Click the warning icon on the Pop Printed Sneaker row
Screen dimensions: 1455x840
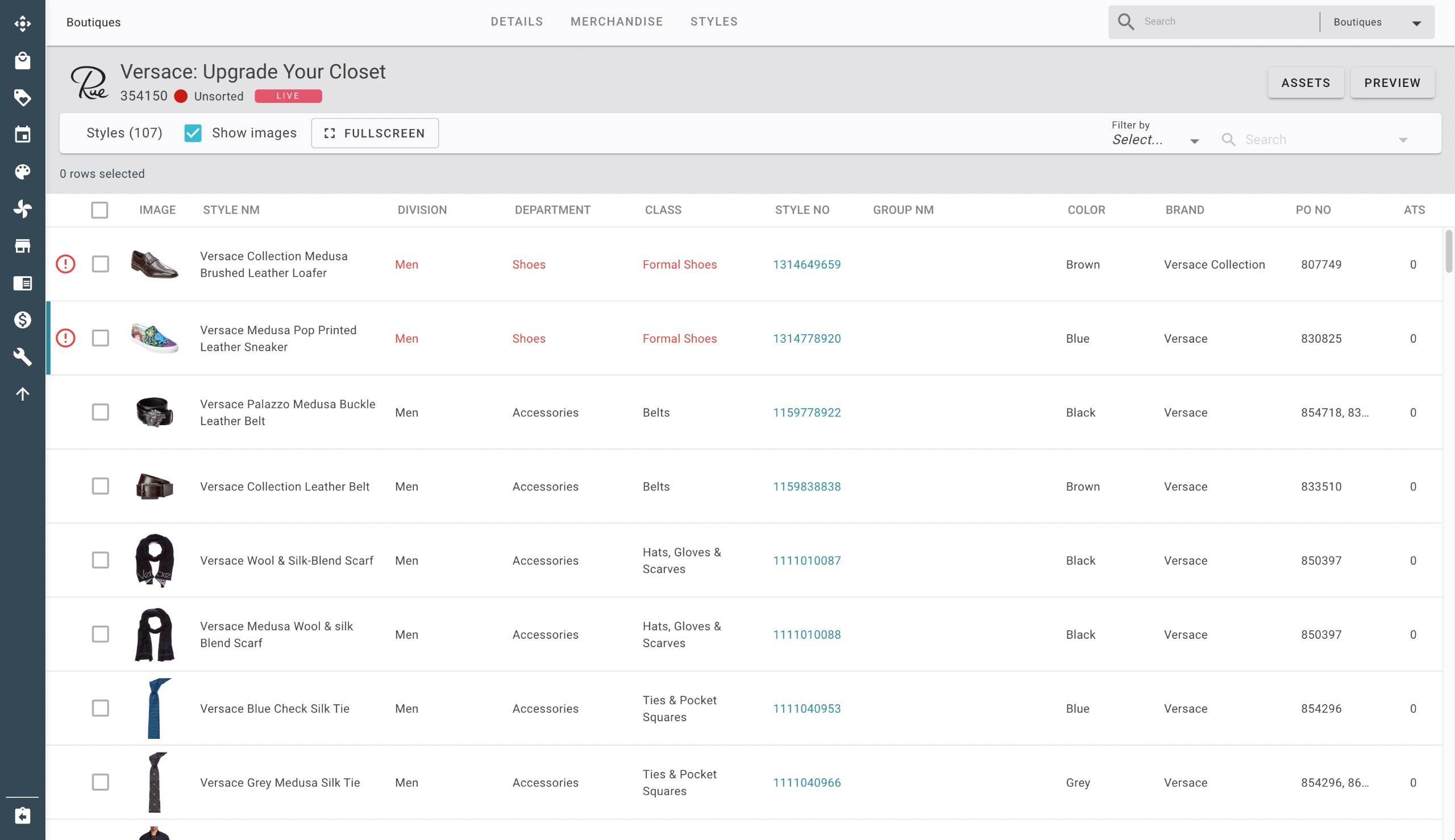pyautogui.click(x=66, y=338)
